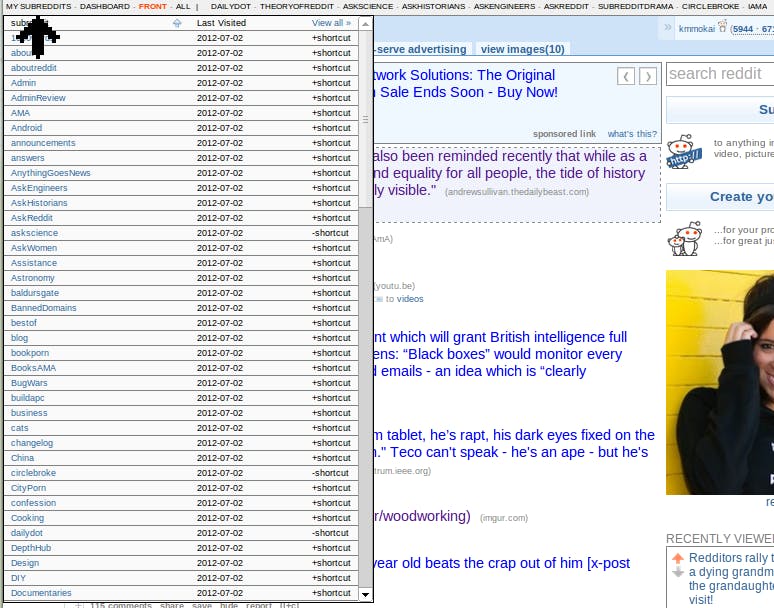Open ASKSCIENCE shortcut in top bar
774x608 pixels.
(368, 6)
